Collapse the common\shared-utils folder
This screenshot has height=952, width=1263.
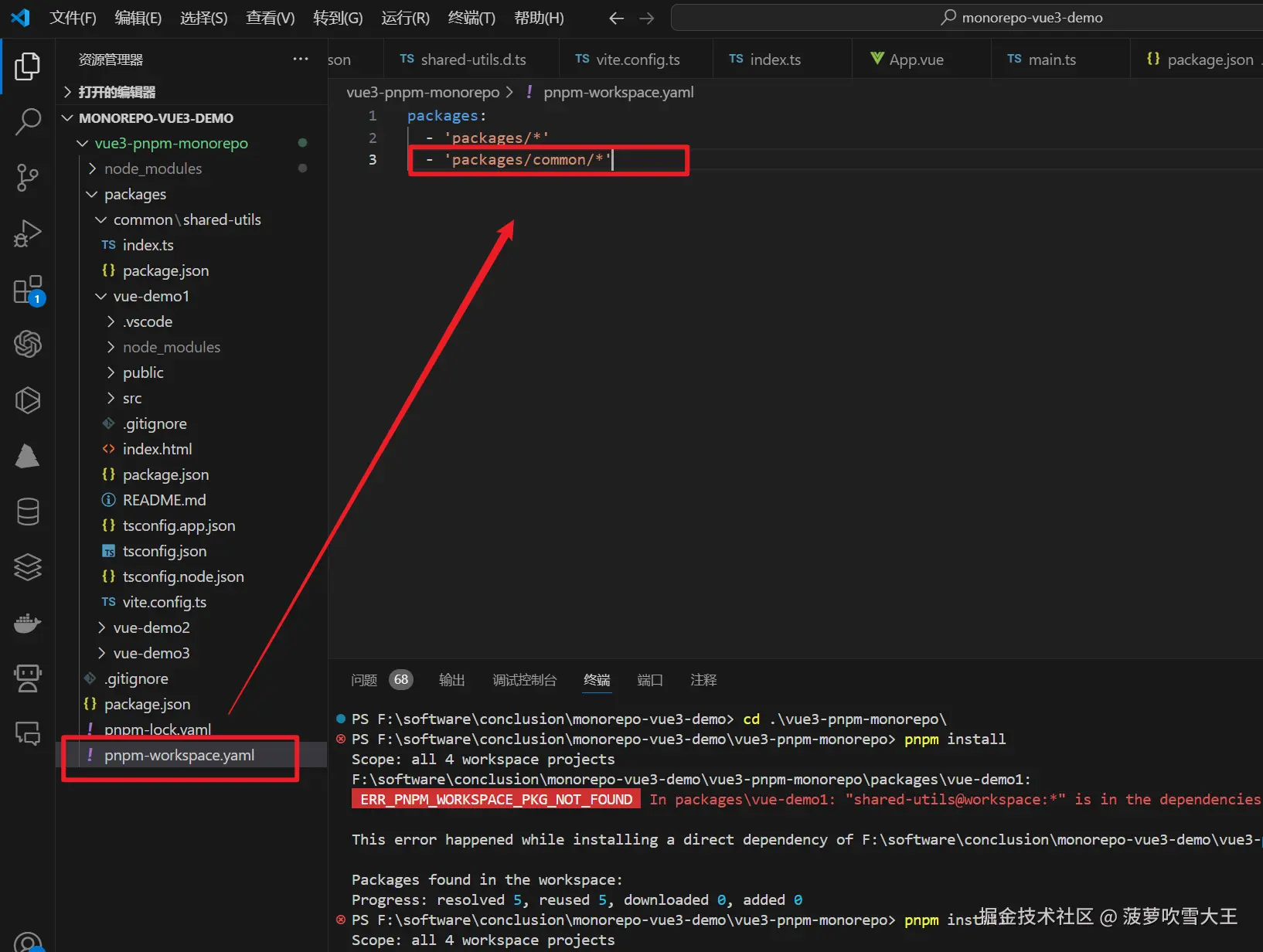pyautogui.click(x=193, y=219)
